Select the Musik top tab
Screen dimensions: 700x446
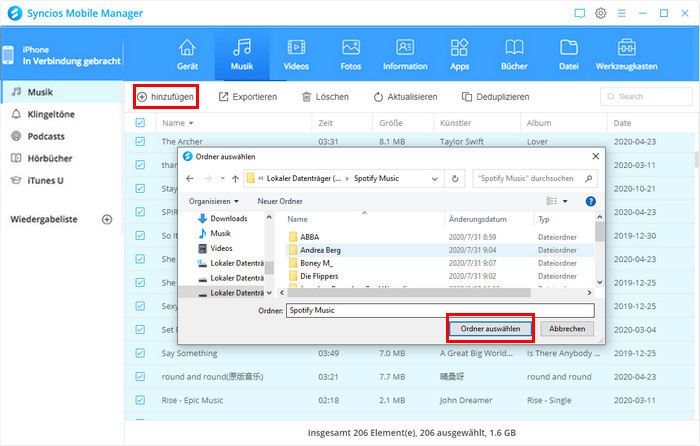click(242, 55)
